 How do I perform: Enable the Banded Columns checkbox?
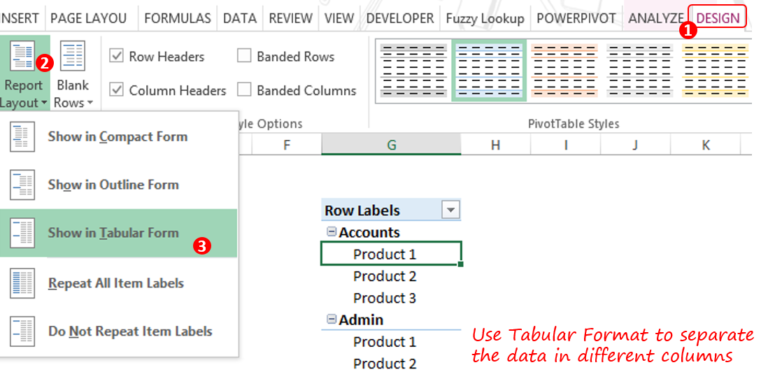tap(244, 90)
